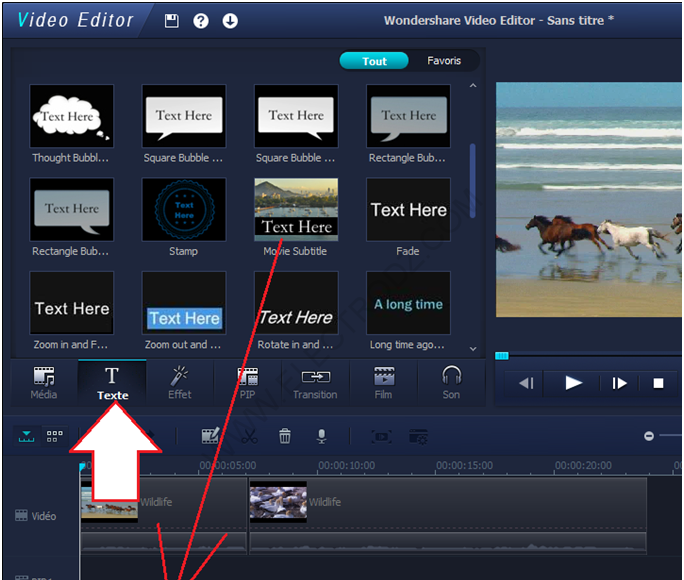The width and height of the screenshot is (684, 580).
Task: Click the 00:00:10:00 mark on timeline ruler
Action: tap(346, 466)
